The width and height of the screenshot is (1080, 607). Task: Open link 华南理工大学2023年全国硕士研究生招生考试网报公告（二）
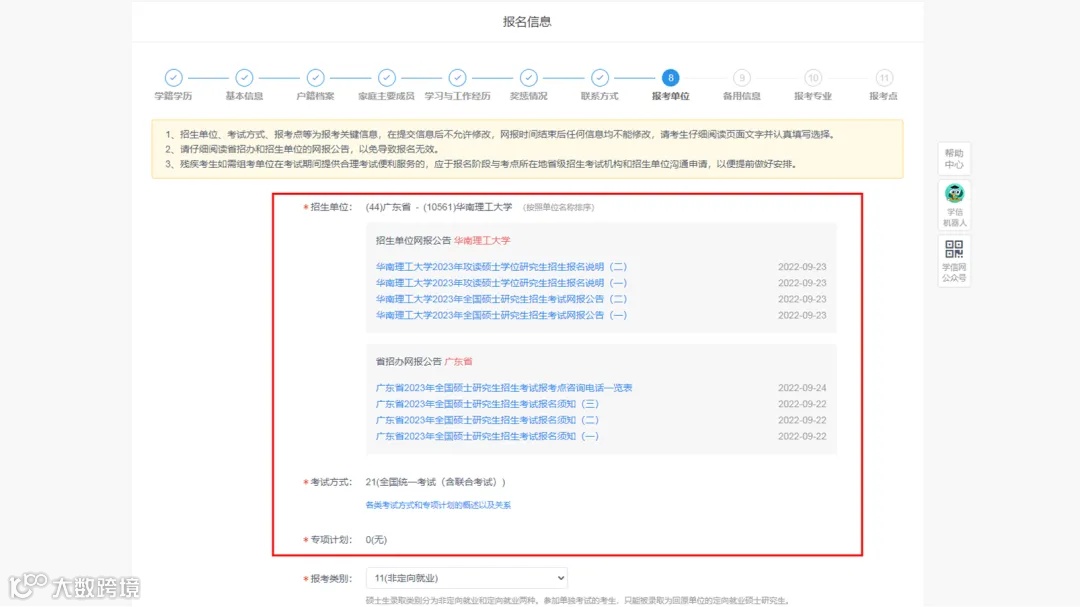(x=501, y=299)
